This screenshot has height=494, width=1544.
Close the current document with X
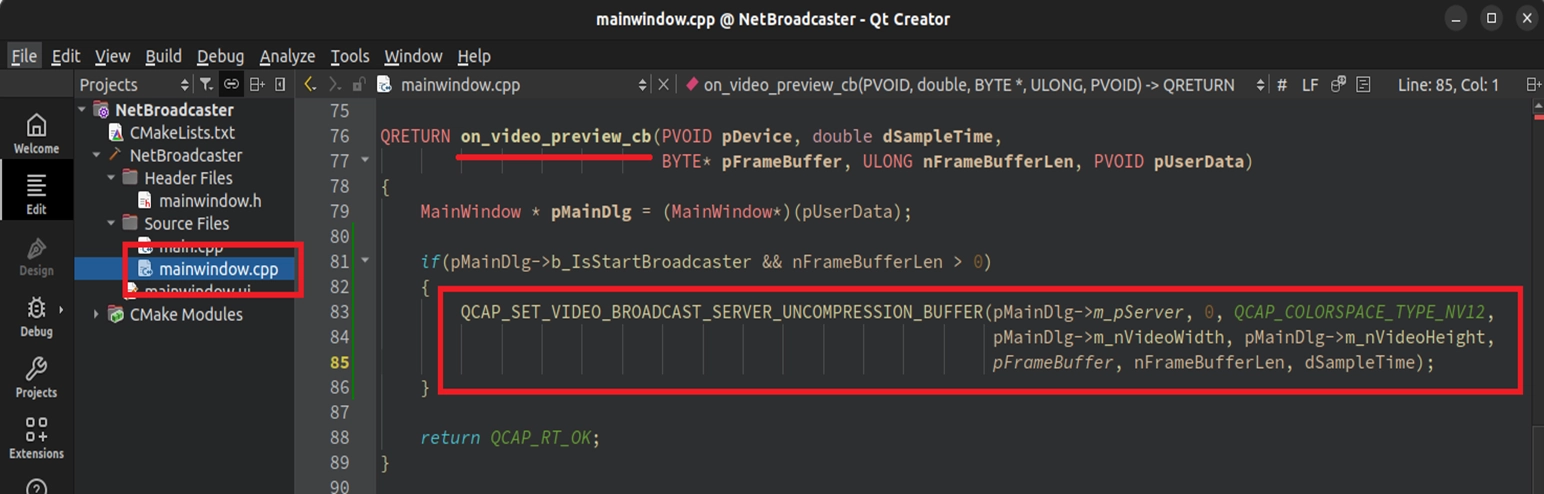click(662, 85)
